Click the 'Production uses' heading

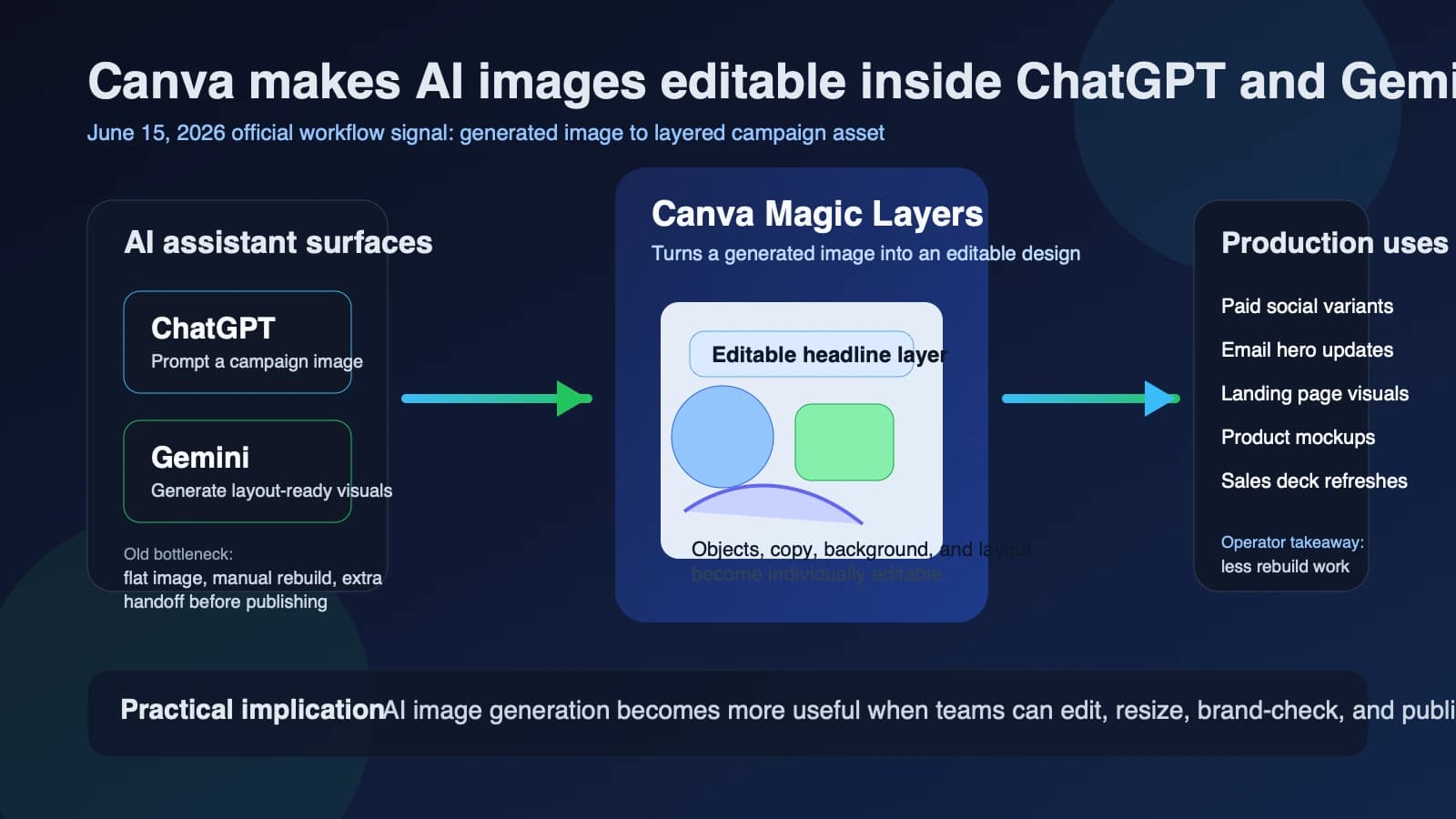click(x=1335, y=243)
